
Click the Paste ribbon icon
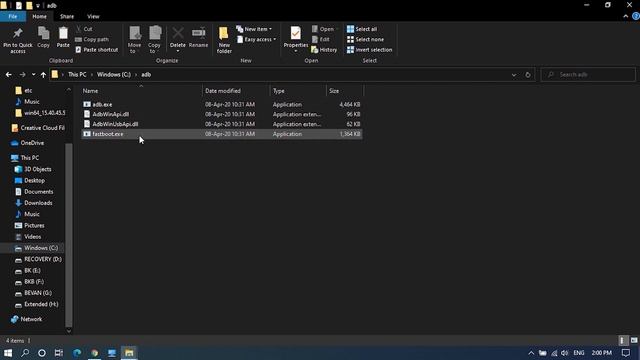[63, 38]
